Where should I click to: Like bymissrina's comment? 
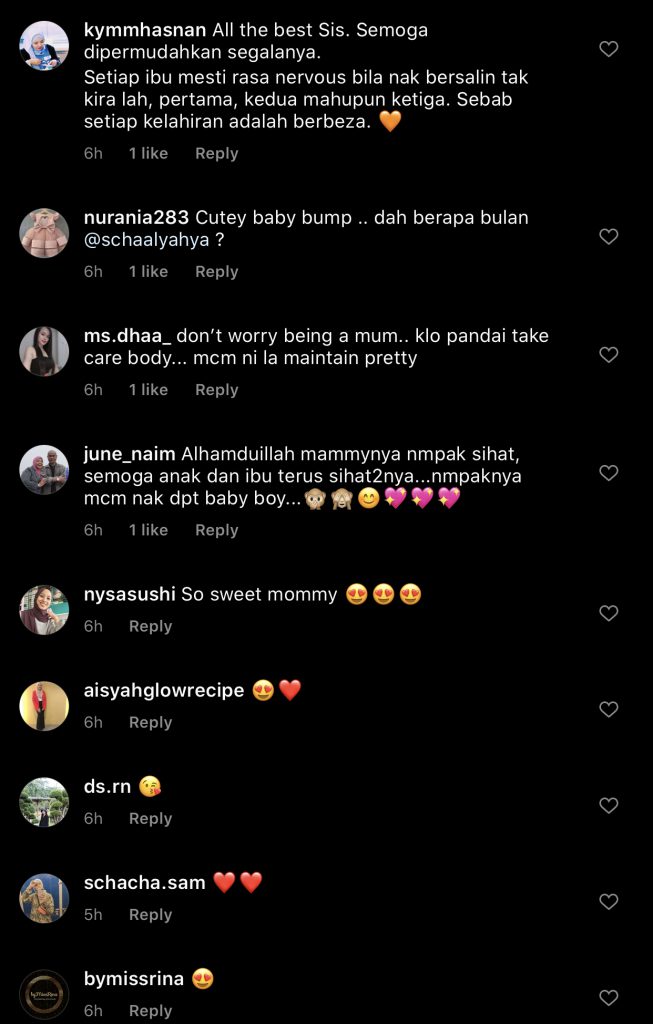pyautogui.click(x=609, y=997)
